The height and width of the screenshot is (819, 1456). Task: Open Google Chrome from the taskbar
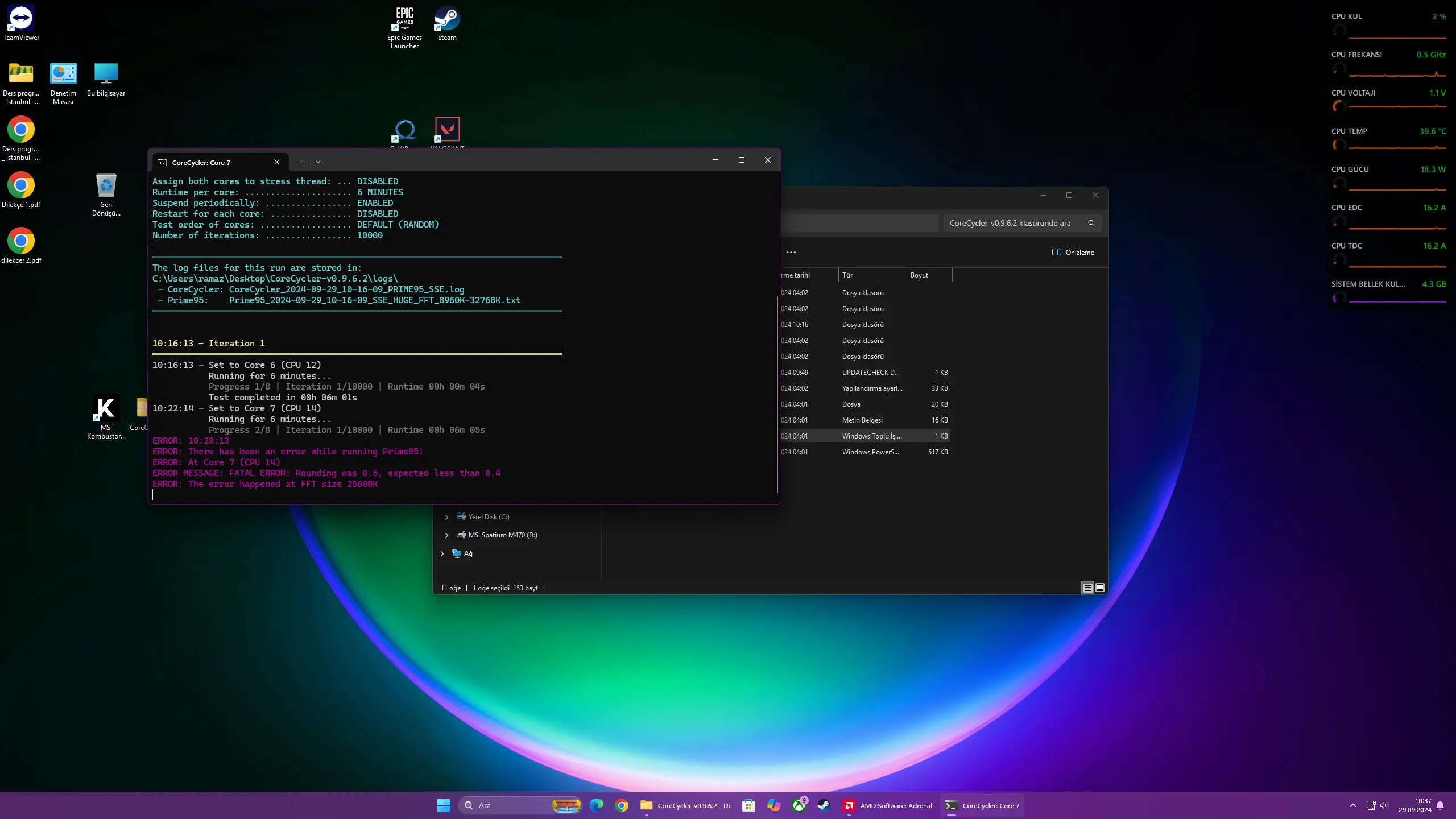pyautogui.click(x=622, y=805)
